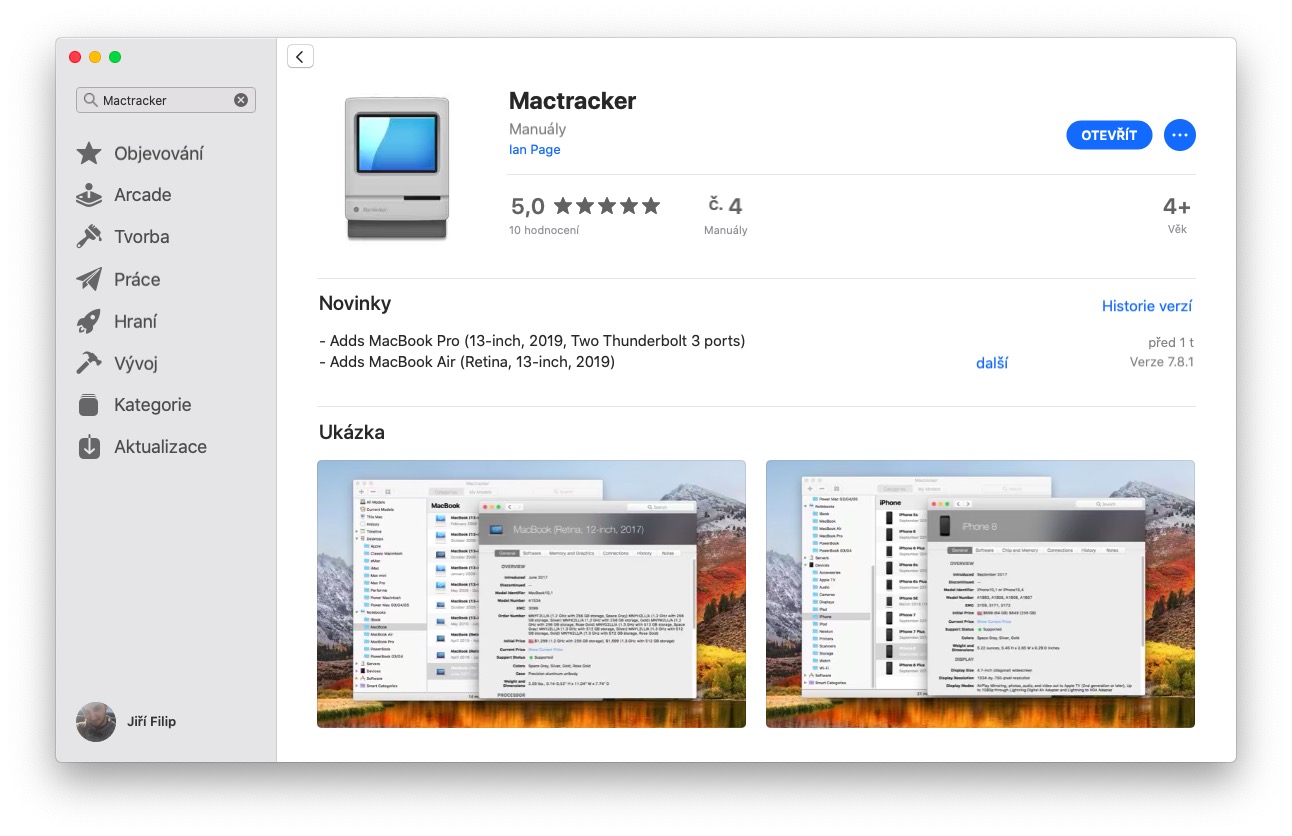Open the iPhone 8 preview screenshot
The image size is (1292, 836).
point(980,594)
